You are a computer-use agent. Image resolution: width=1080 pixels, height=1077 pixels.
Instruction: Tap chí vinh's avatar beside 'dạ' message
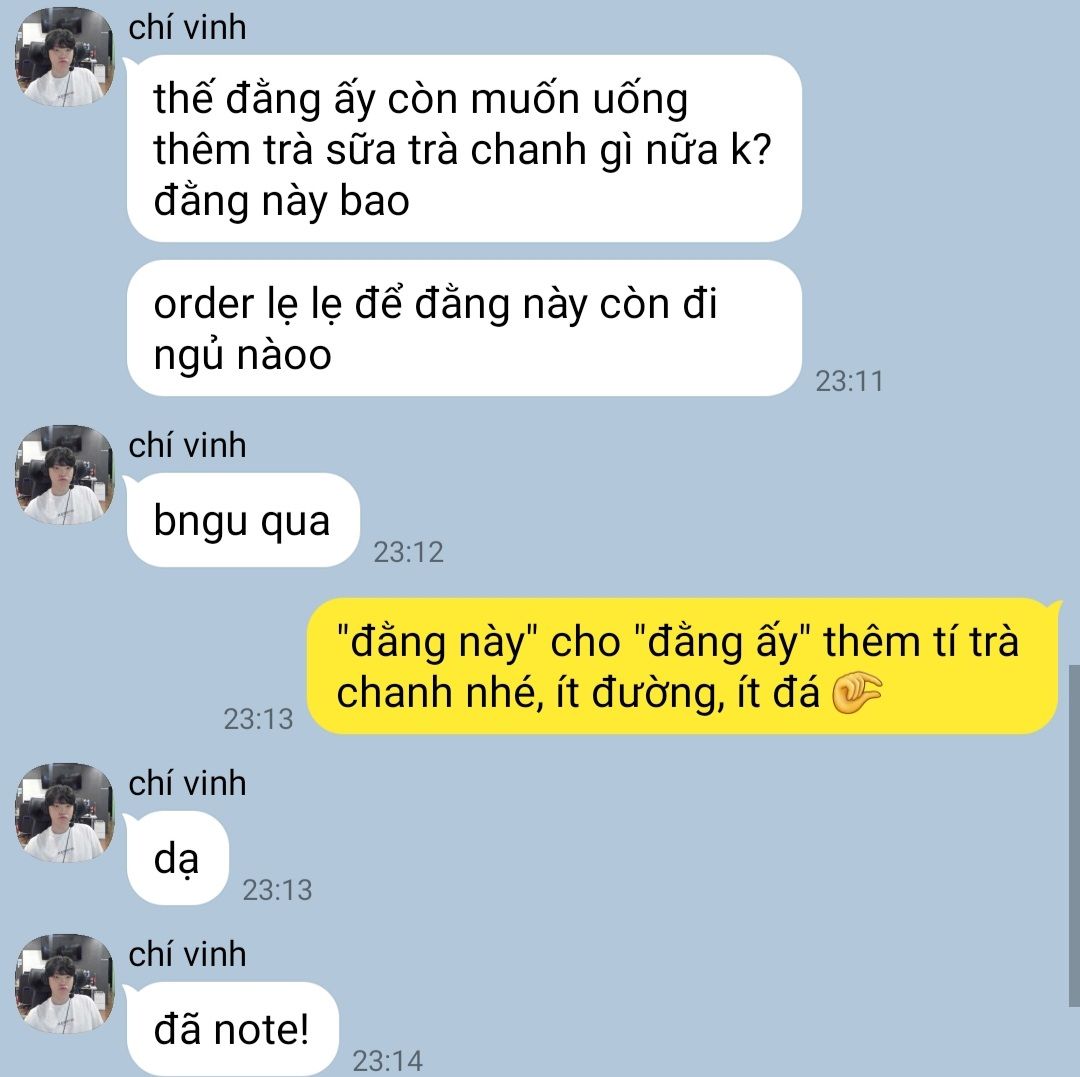(x=65, y=813)
